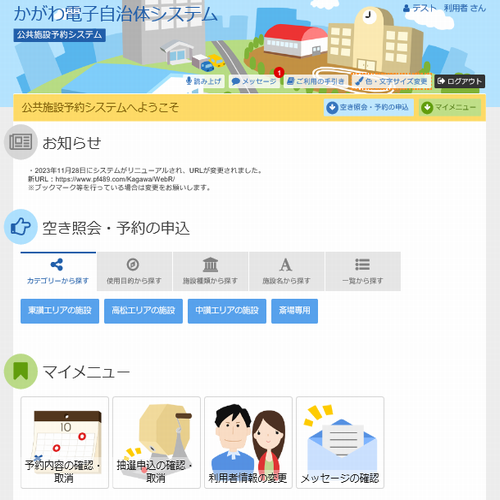500x500 pixels.
Task: Click the ブックマーク等 notice line
Action: tap(119, 188)
